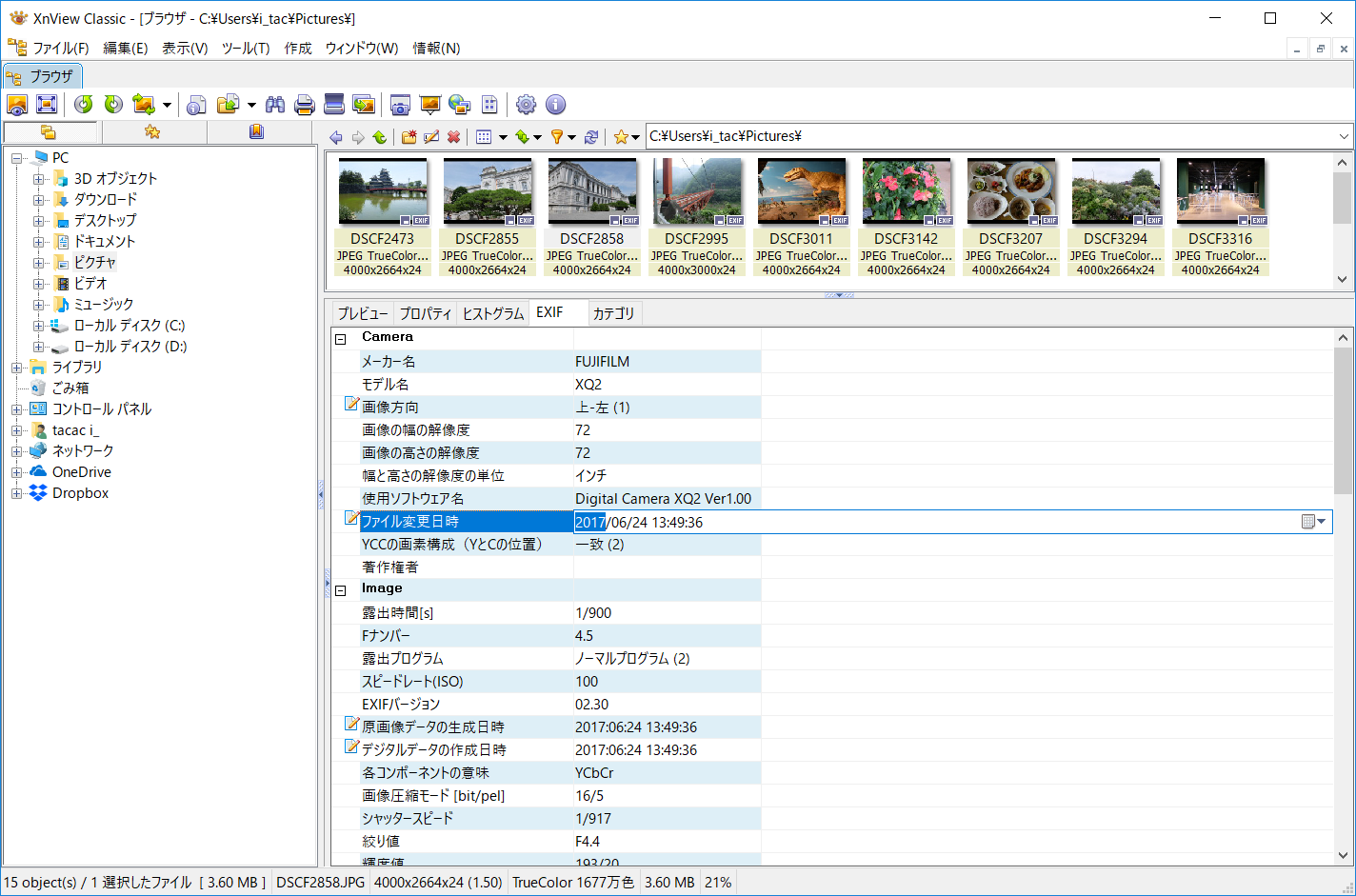Go back to the previous folder
This screenshot has width=1356, height=896.
[335, 136]
